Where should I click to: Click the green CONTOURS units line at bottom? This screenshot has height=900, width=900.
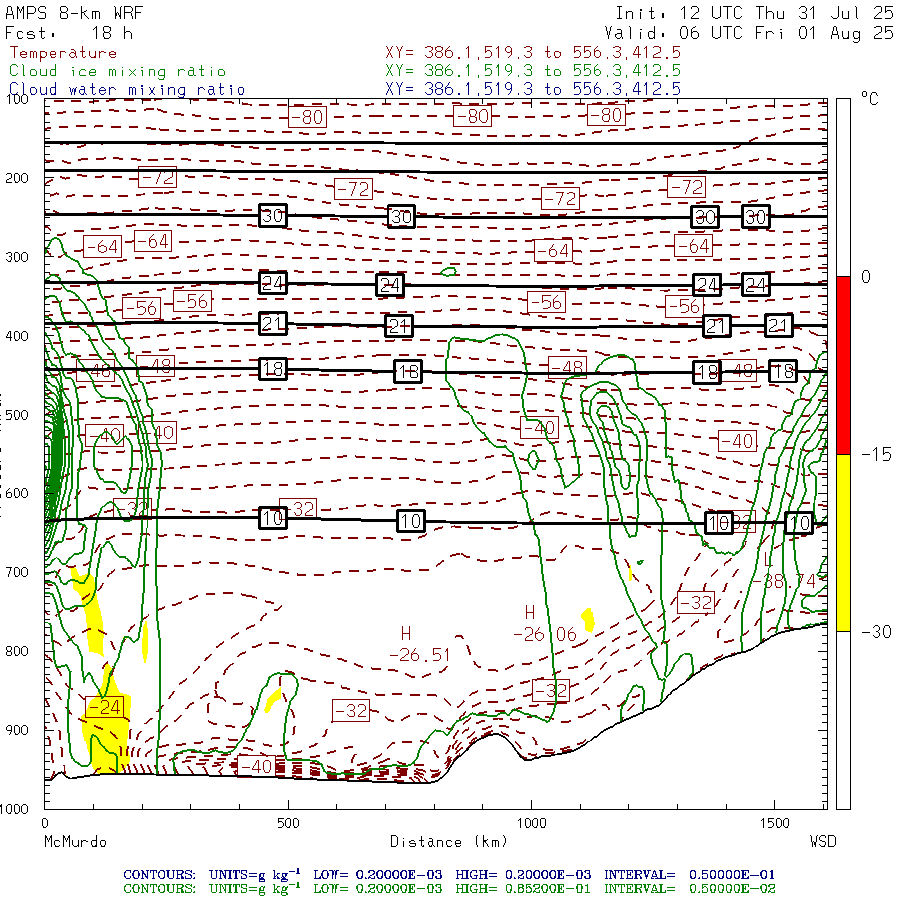[449, 889]
